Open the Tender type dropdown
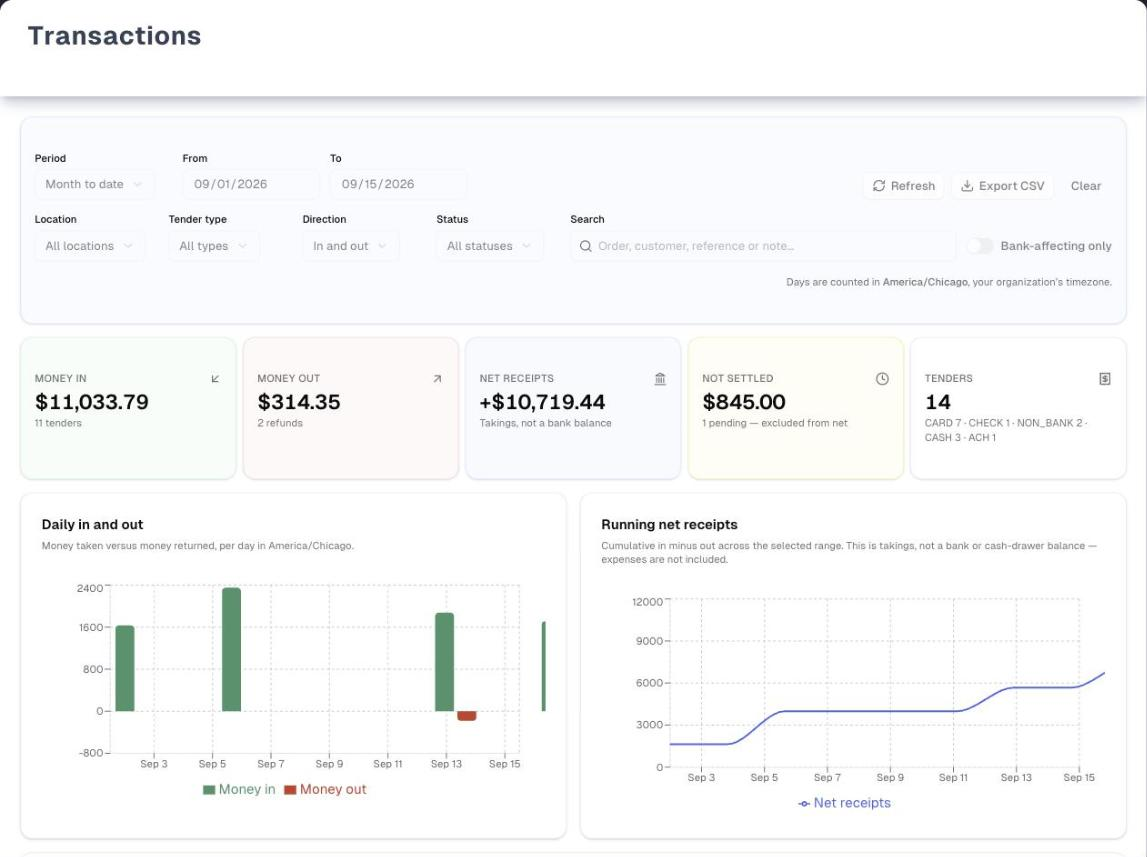Viewport: 1147px width, 857px height. pos(214,246)
